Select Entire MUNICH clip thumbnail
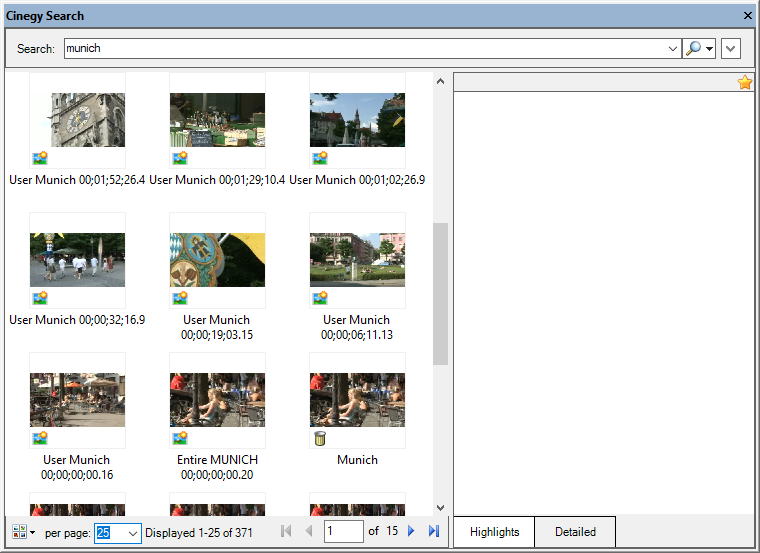Image resolution: width=760 pixels, height=553 pixels. click(x=218, y=400)
